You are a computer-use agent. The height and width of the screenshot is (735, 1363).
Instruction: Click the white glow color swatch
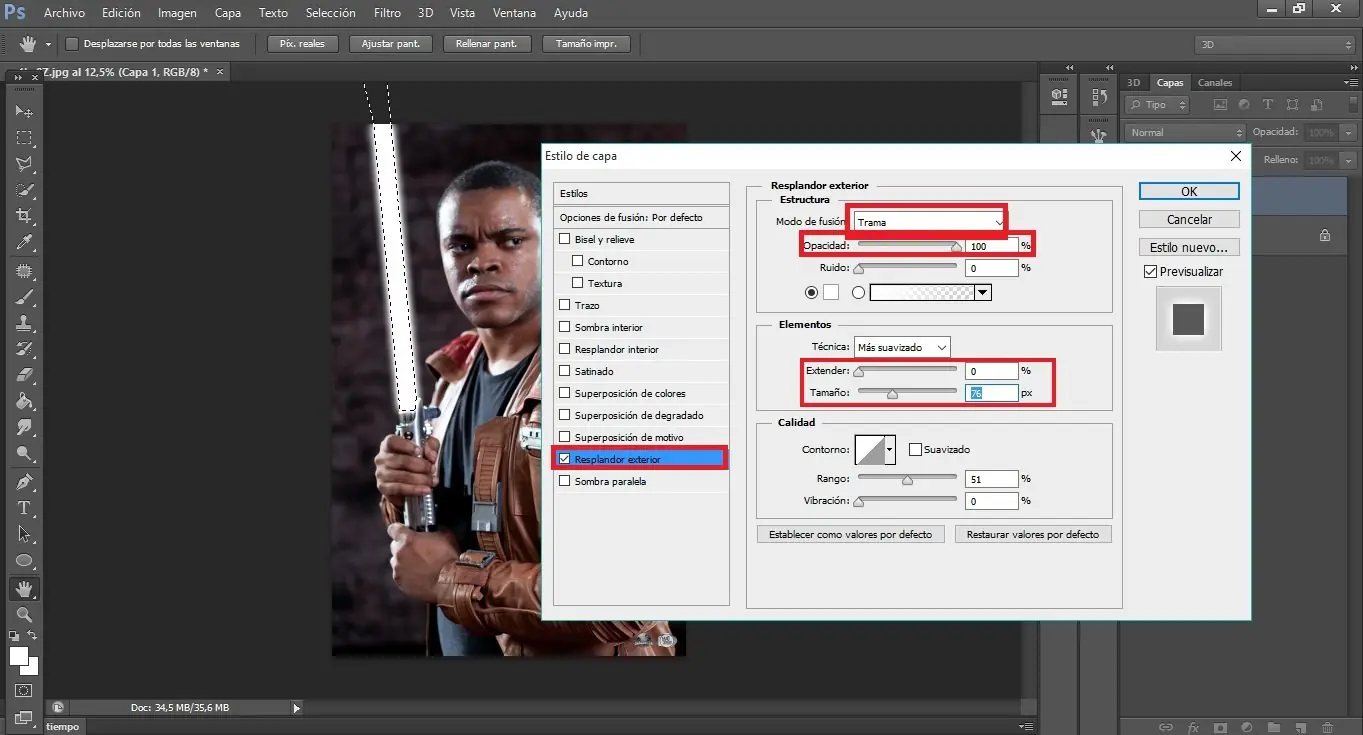831,292
